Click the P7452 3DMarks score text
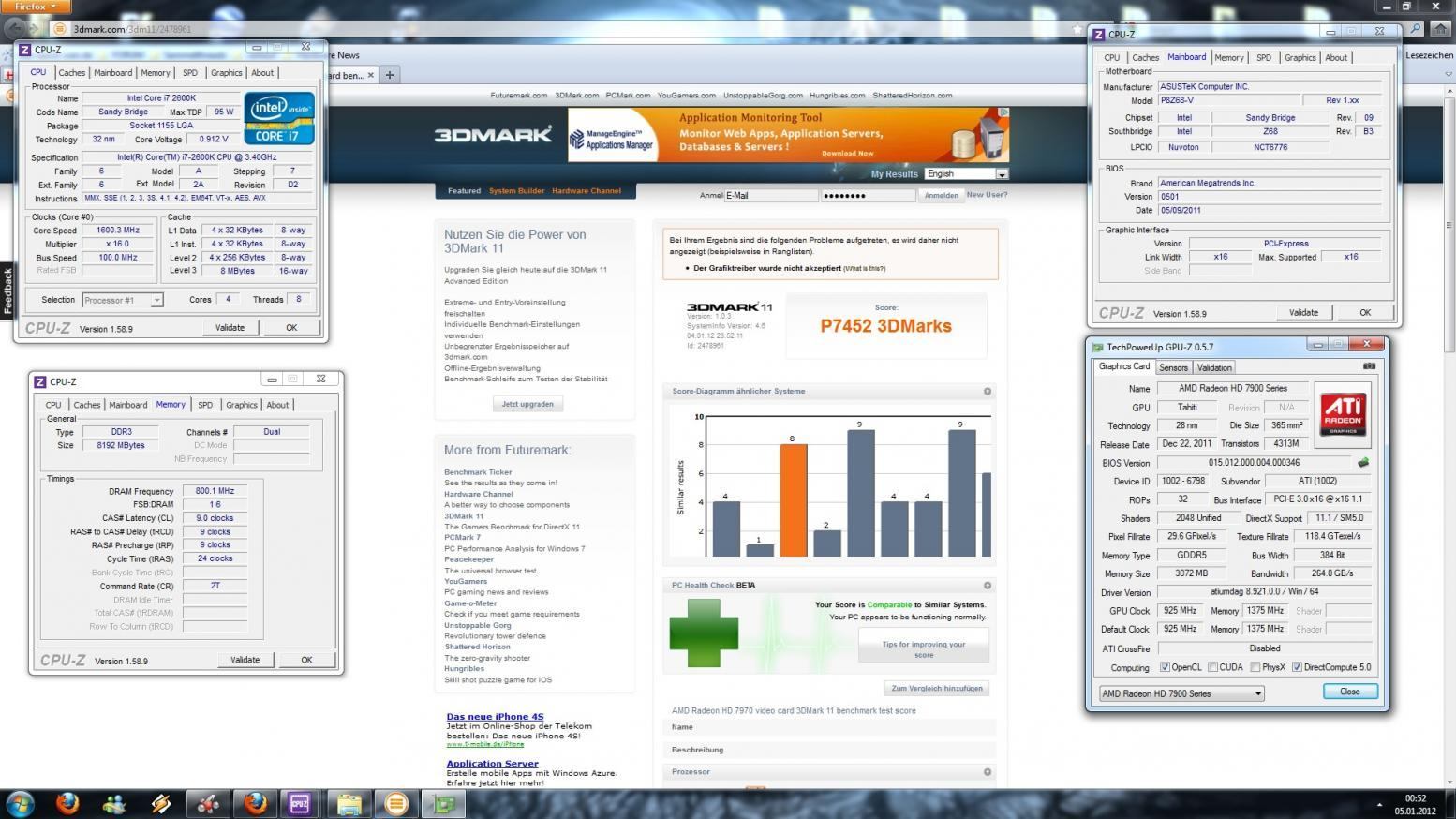1456x819 pixels. point(885,326)
